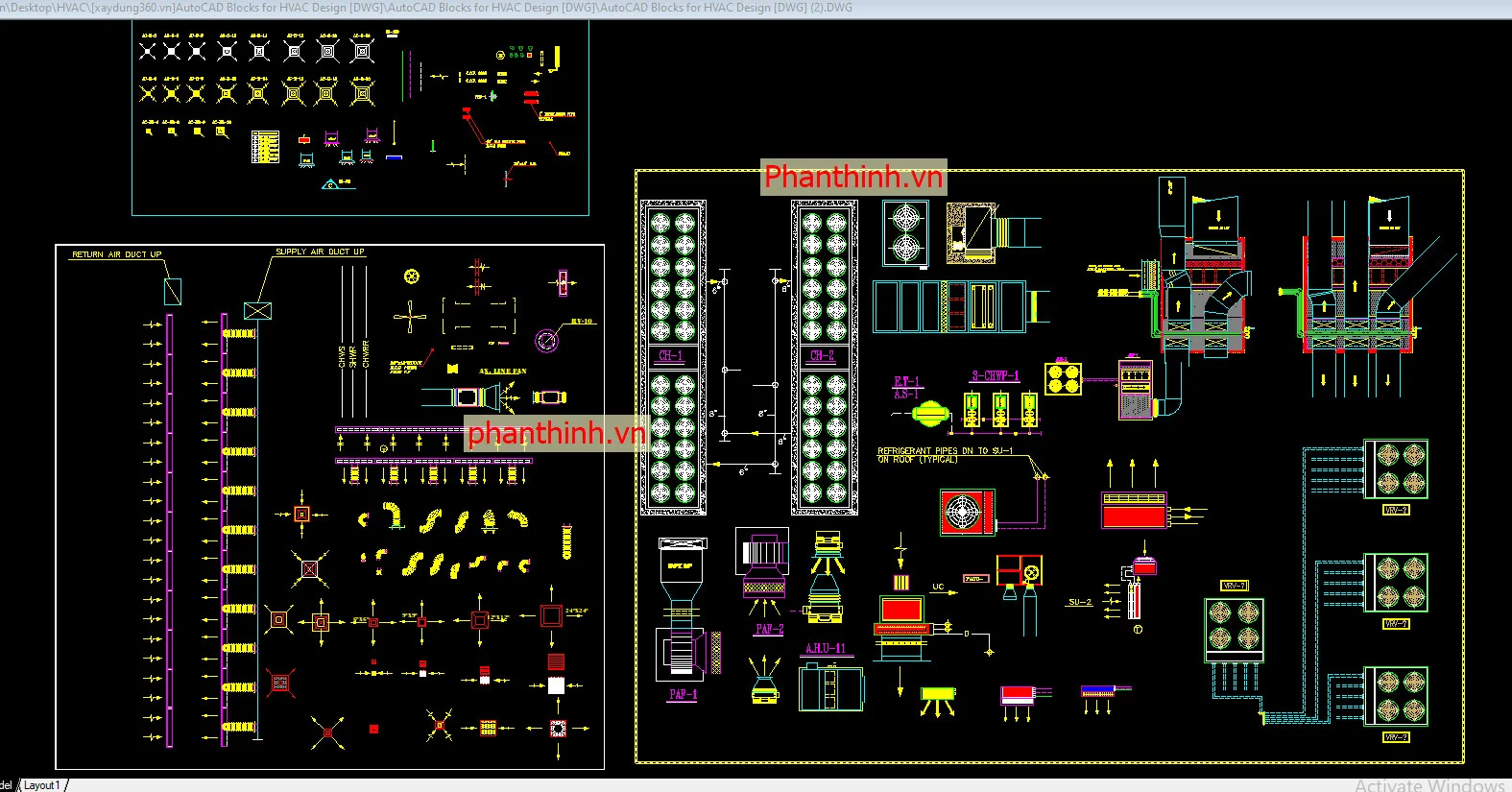
Task: Select the SU-2 label
Action: [1080, 602]
